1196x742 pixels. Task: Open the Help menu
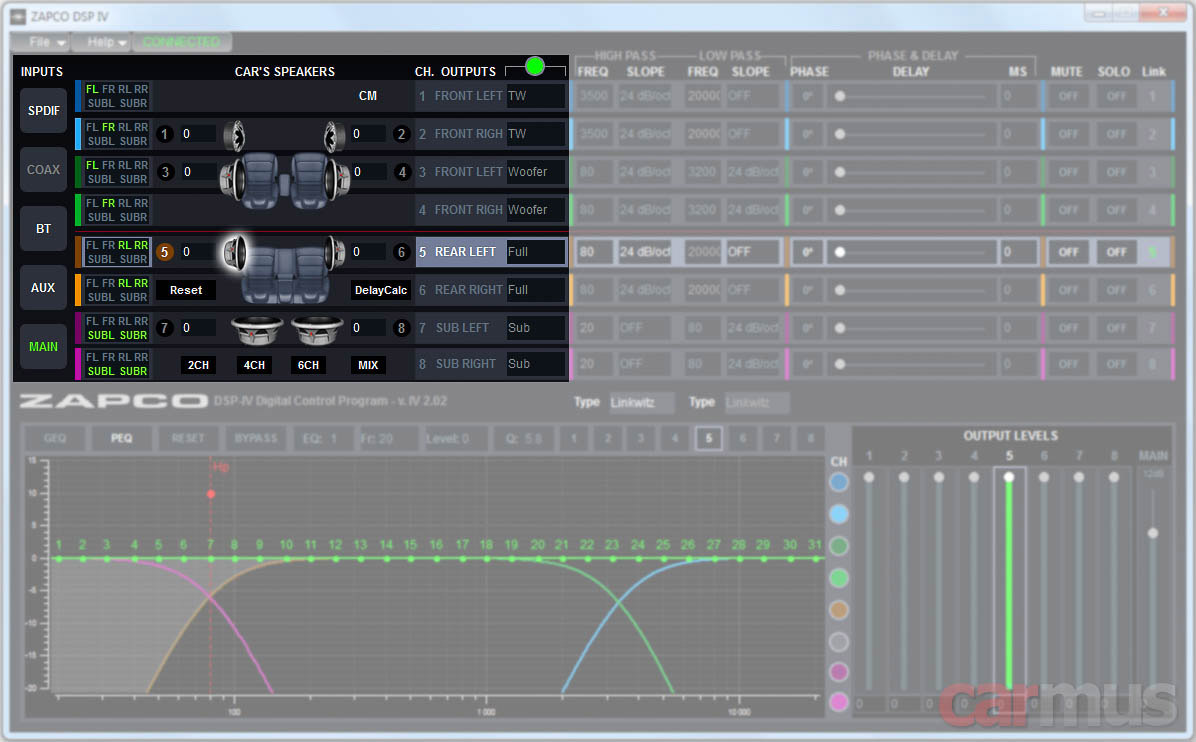(101, 42)
